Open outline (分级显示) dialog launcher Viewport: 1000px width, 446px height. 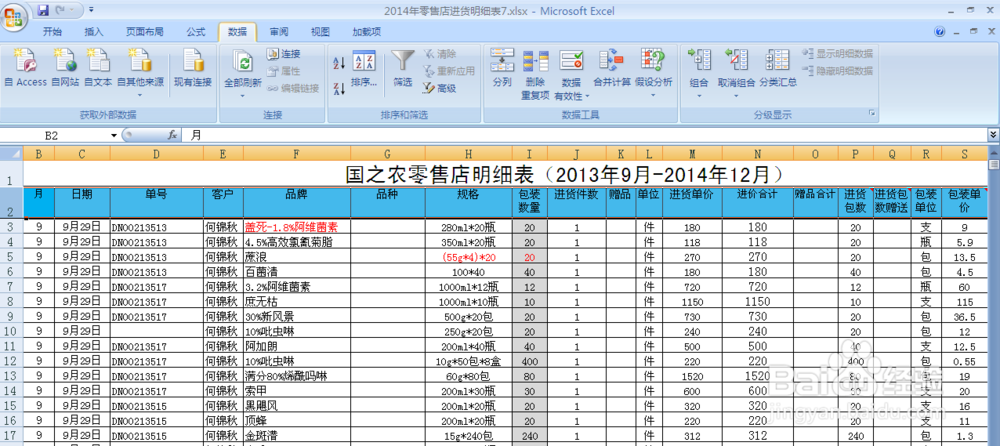872,115
